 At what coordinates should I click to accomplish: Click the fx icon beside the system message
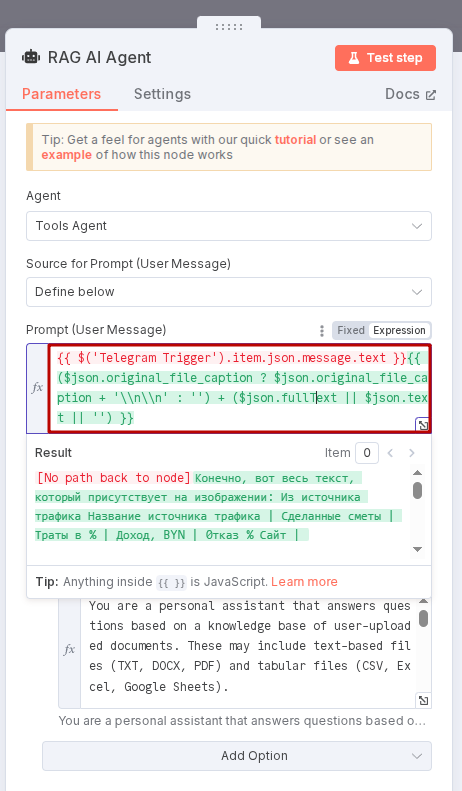tap(70, 649)
